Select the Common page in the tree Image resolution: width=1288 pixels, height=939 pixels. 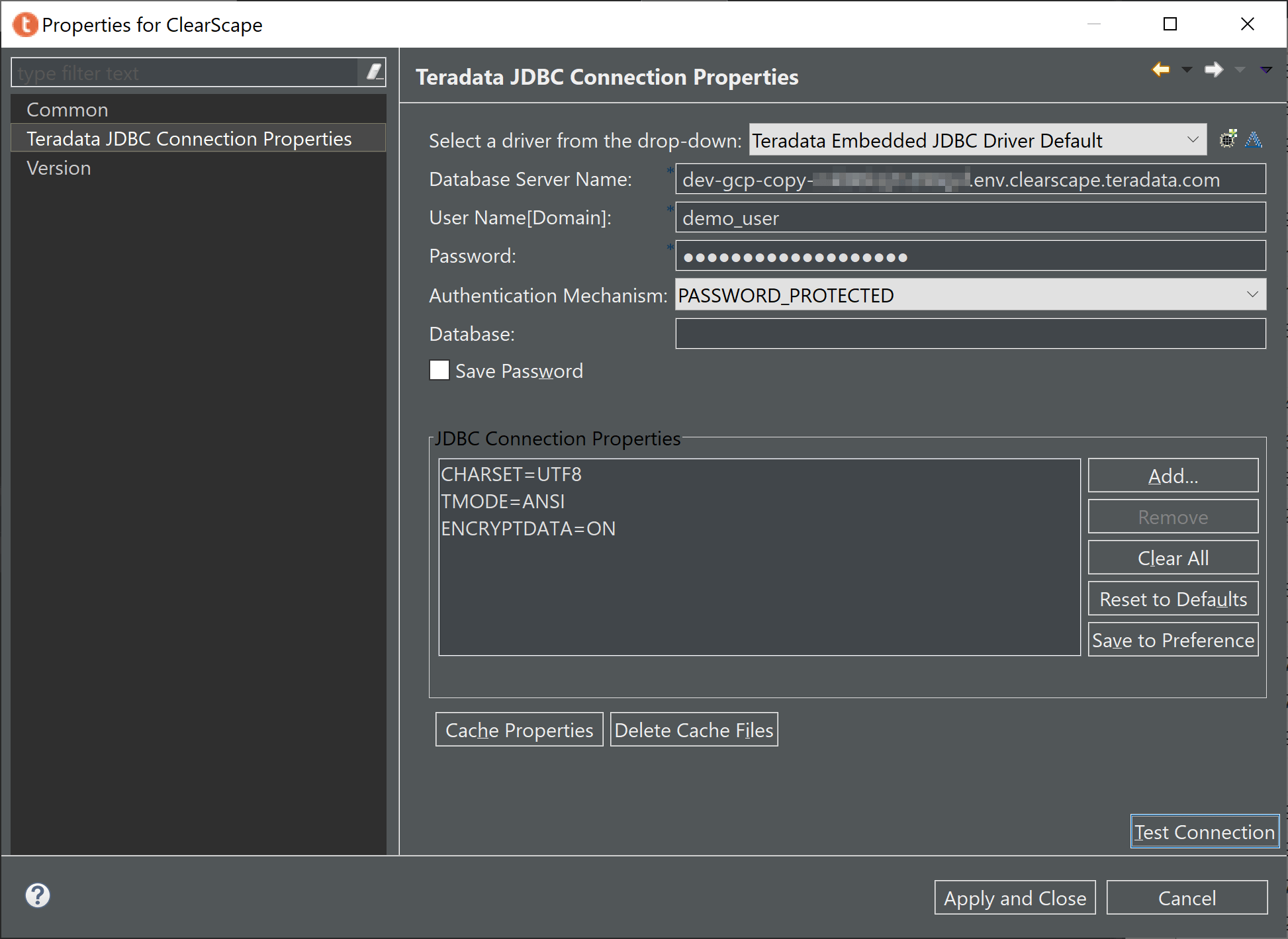pyautogui.click(x=68, y=109)
